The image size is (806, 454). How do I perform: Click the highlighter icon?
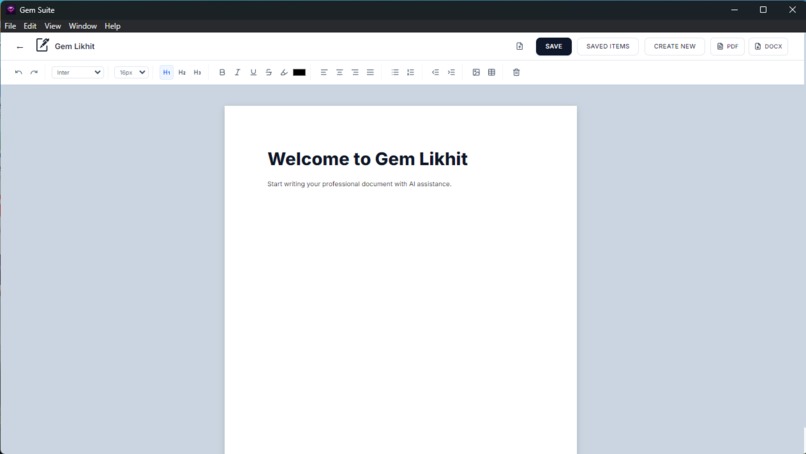(284, 72)
